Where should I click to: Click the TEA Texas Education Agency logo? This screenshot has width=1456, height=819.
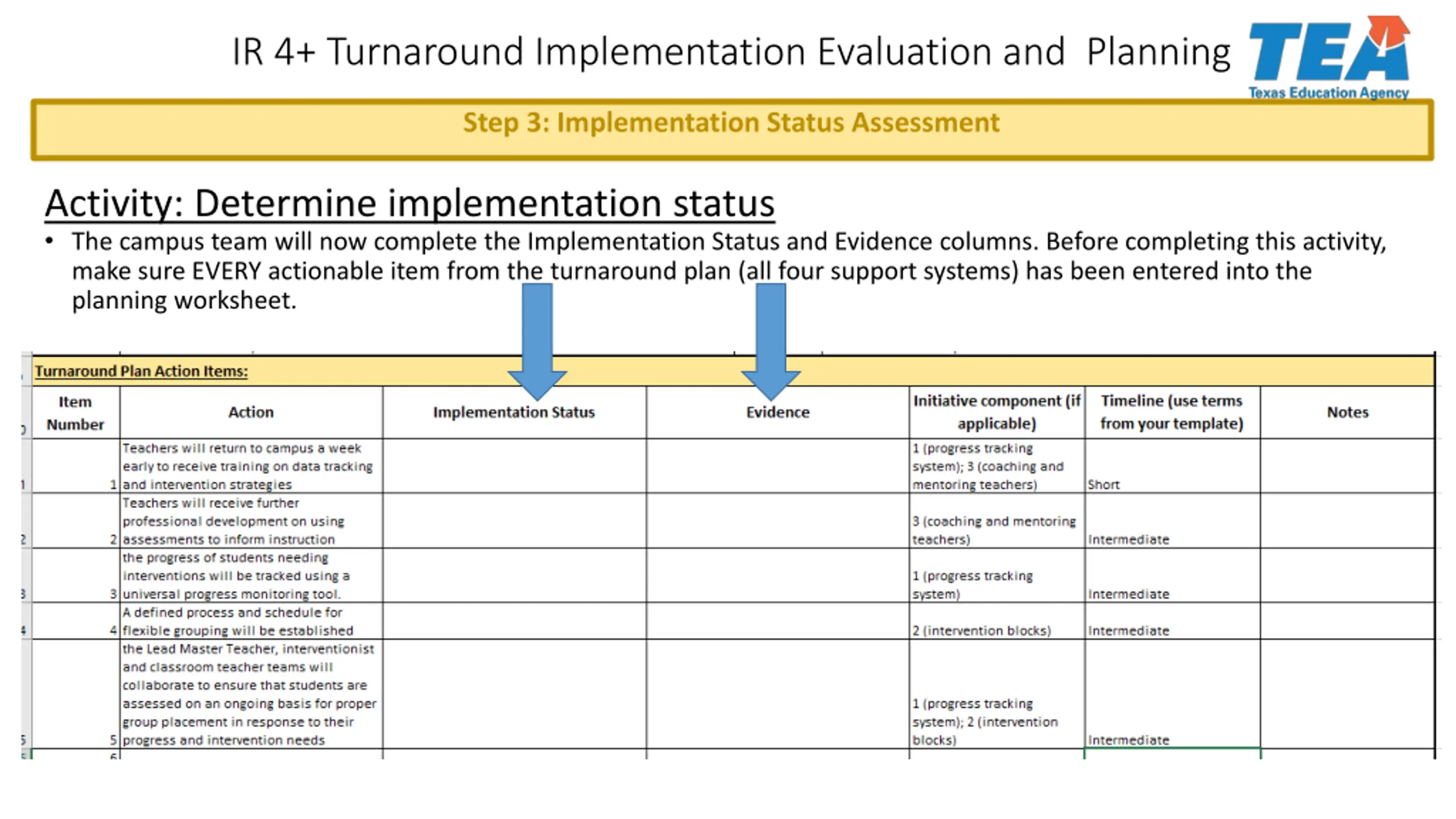pos(1328,57)
